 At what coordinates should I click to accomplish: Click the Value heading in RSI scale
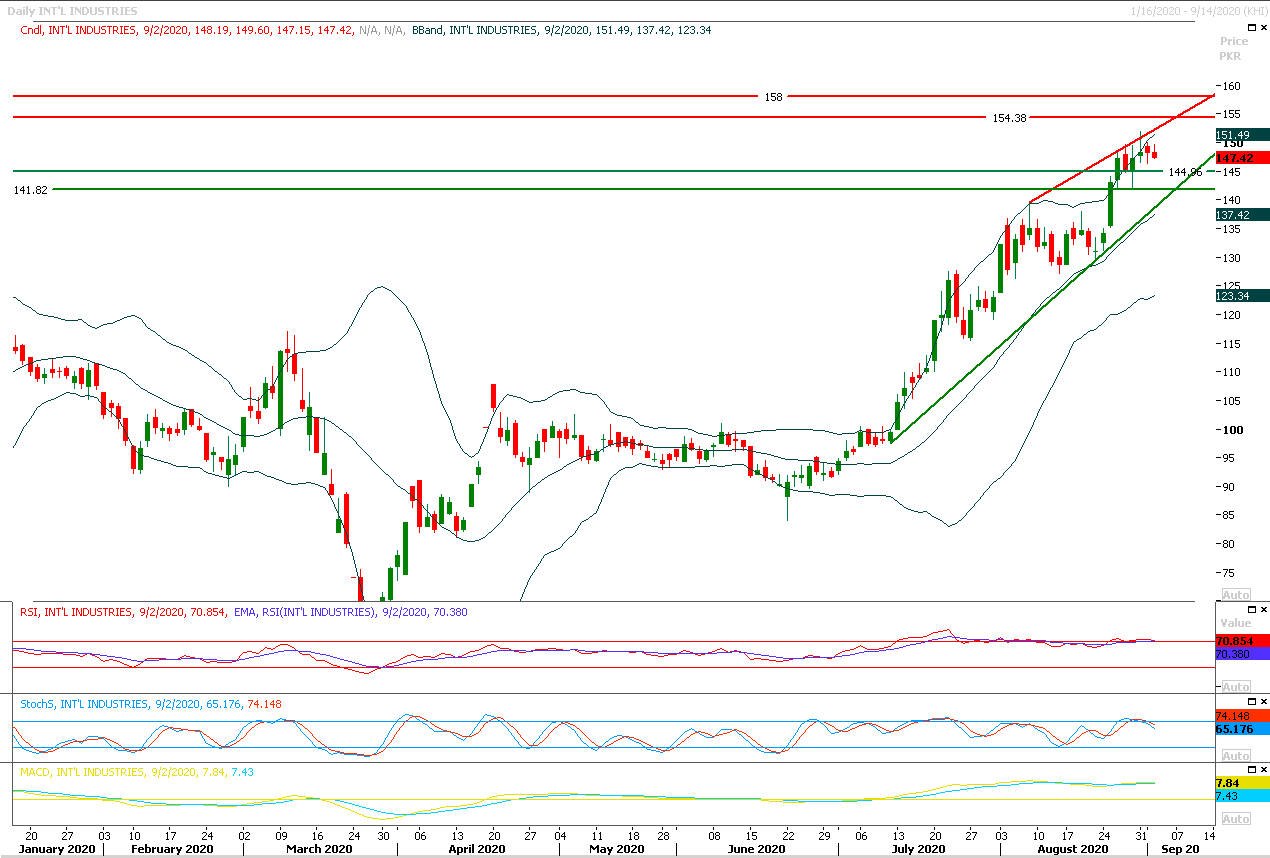(x=1235, y=623)
